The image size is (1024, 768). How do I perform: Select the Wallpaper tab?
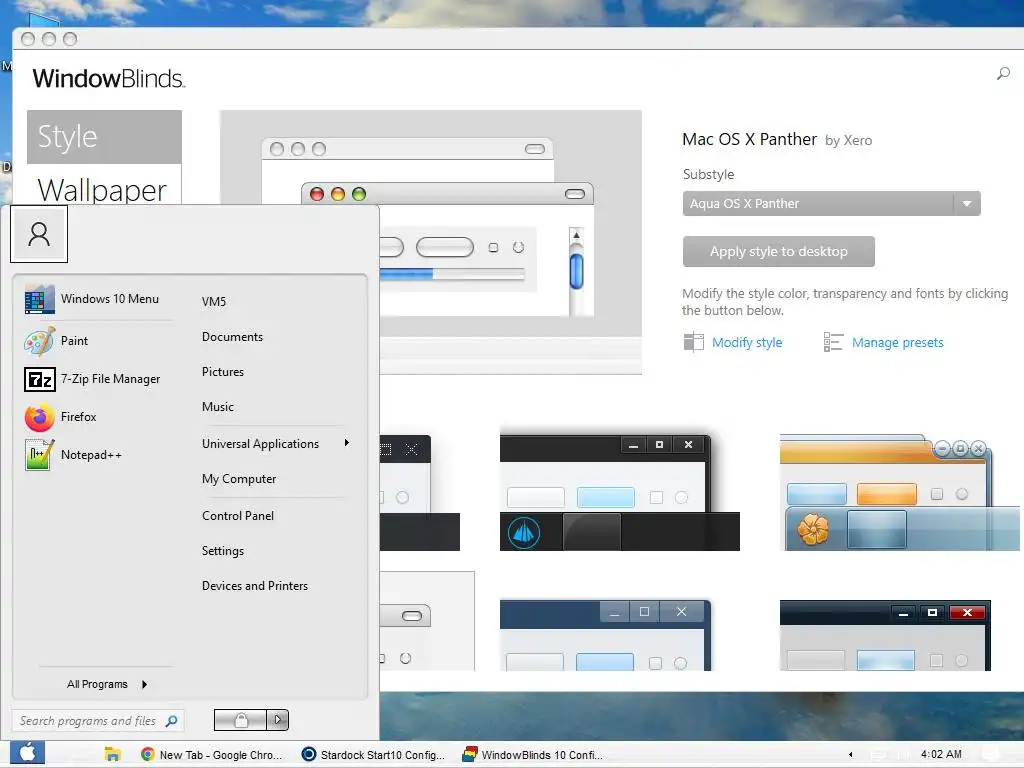104,187
